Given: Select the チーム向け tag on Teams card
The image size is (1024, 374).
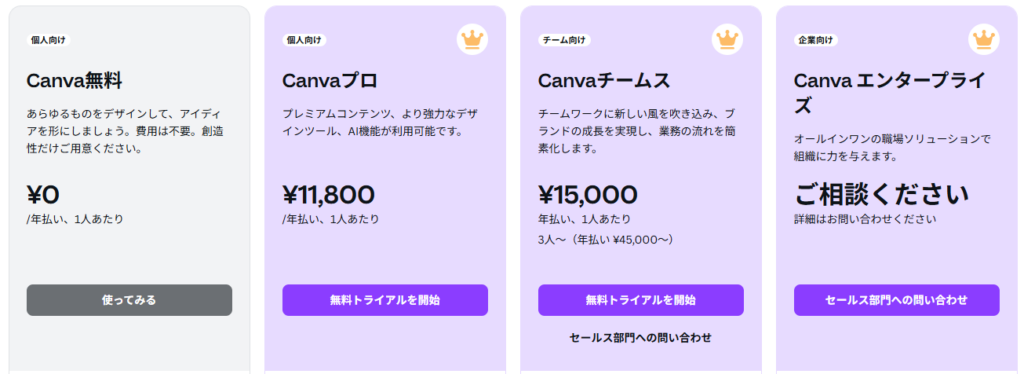Looking at the screenshot, I should [x=564, y=40].
